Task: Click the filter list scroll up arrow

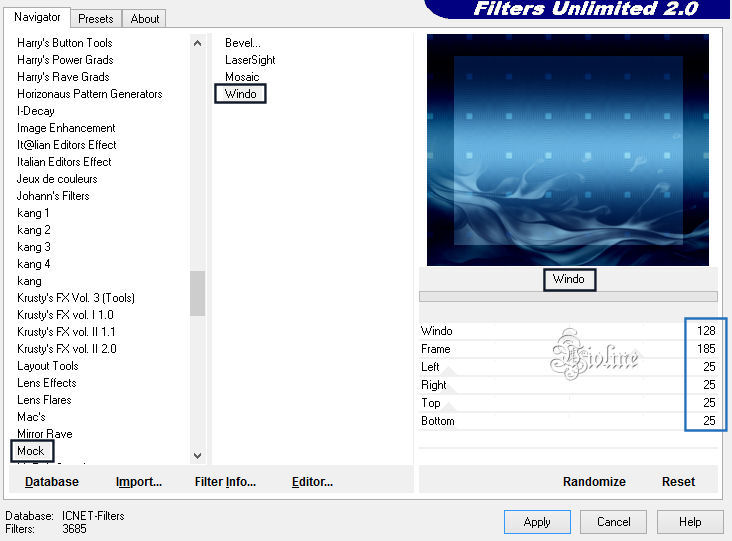Action: click(197, 43)
